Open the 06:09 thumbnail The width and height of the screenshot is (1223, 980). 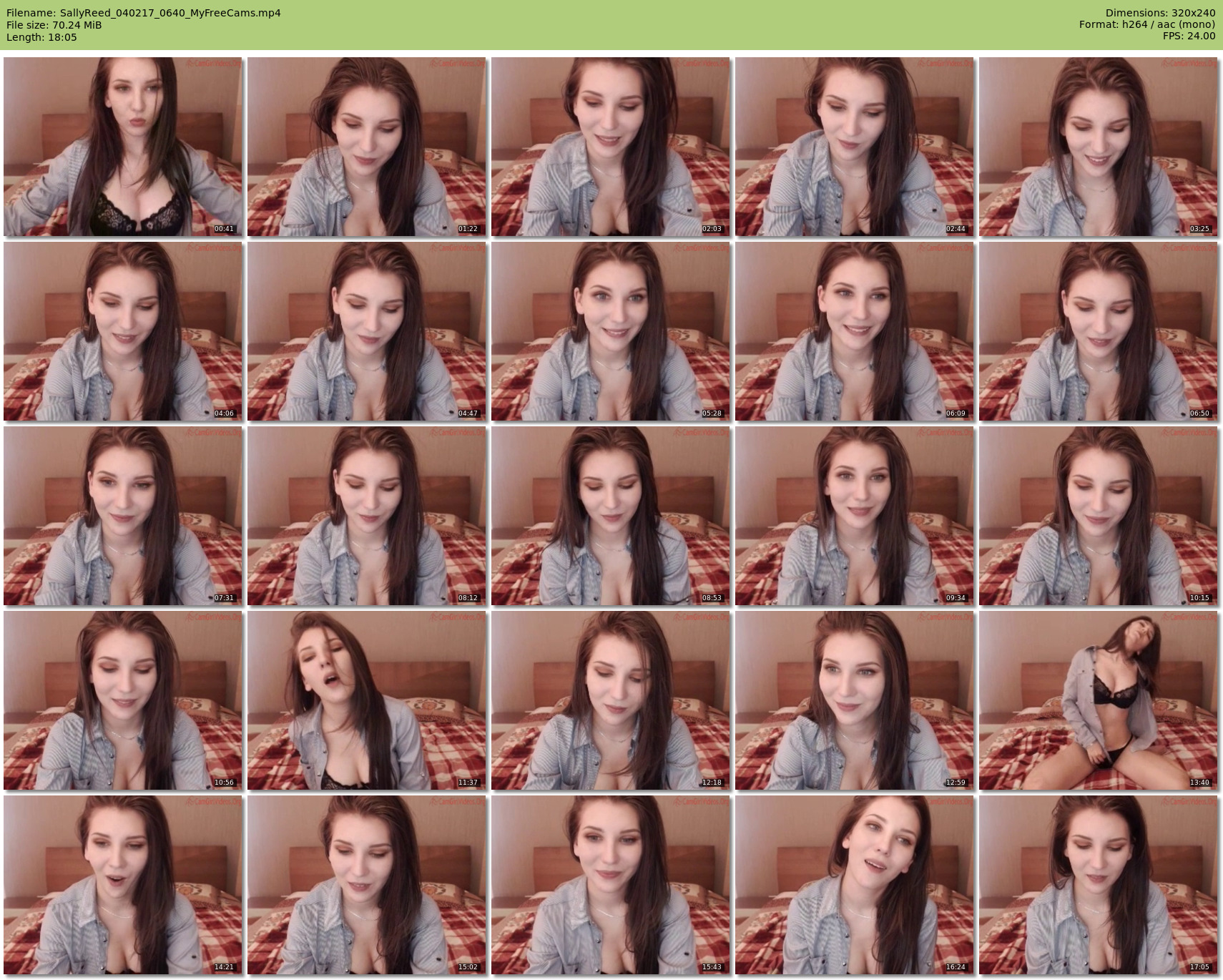pos(854,331)
